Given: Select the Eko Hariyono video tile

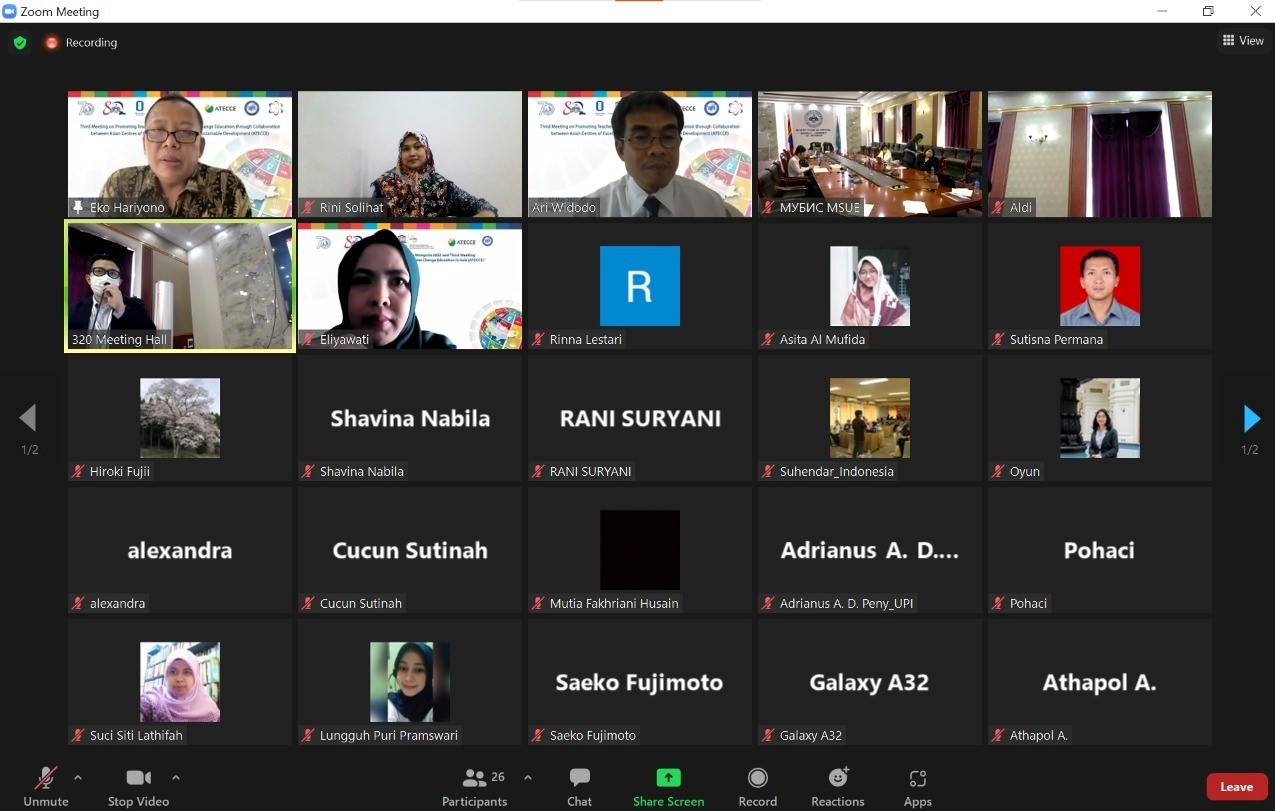Looking at the screenshot, I should coord(180,154).
